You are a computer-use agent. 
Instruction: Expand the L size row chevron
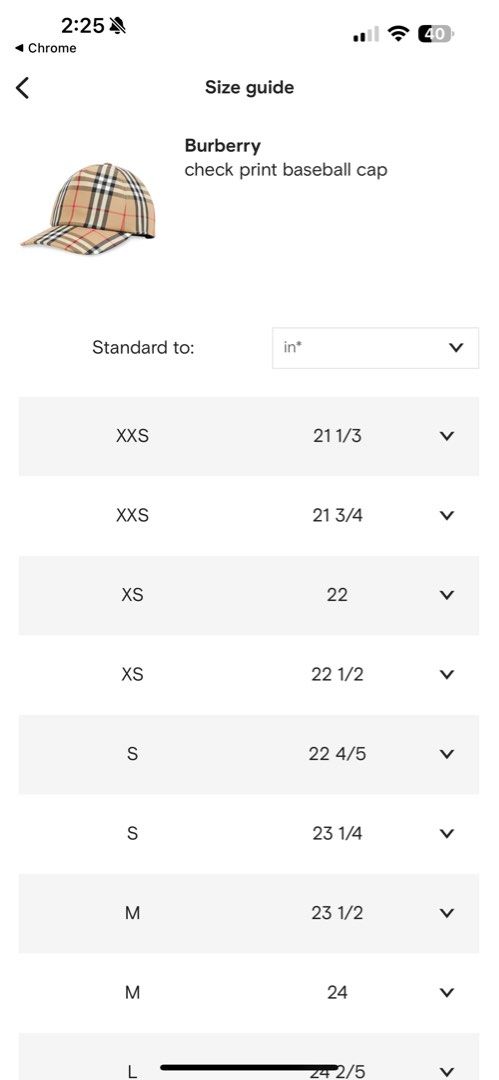tap(447, 1072)
